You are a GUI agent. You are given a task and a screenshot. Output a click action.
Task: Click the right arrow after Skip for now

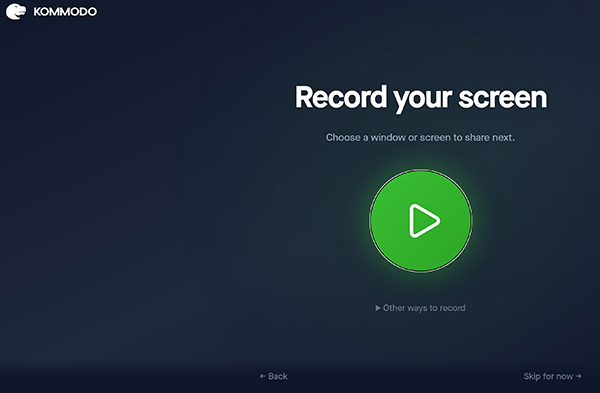[579, 377]
